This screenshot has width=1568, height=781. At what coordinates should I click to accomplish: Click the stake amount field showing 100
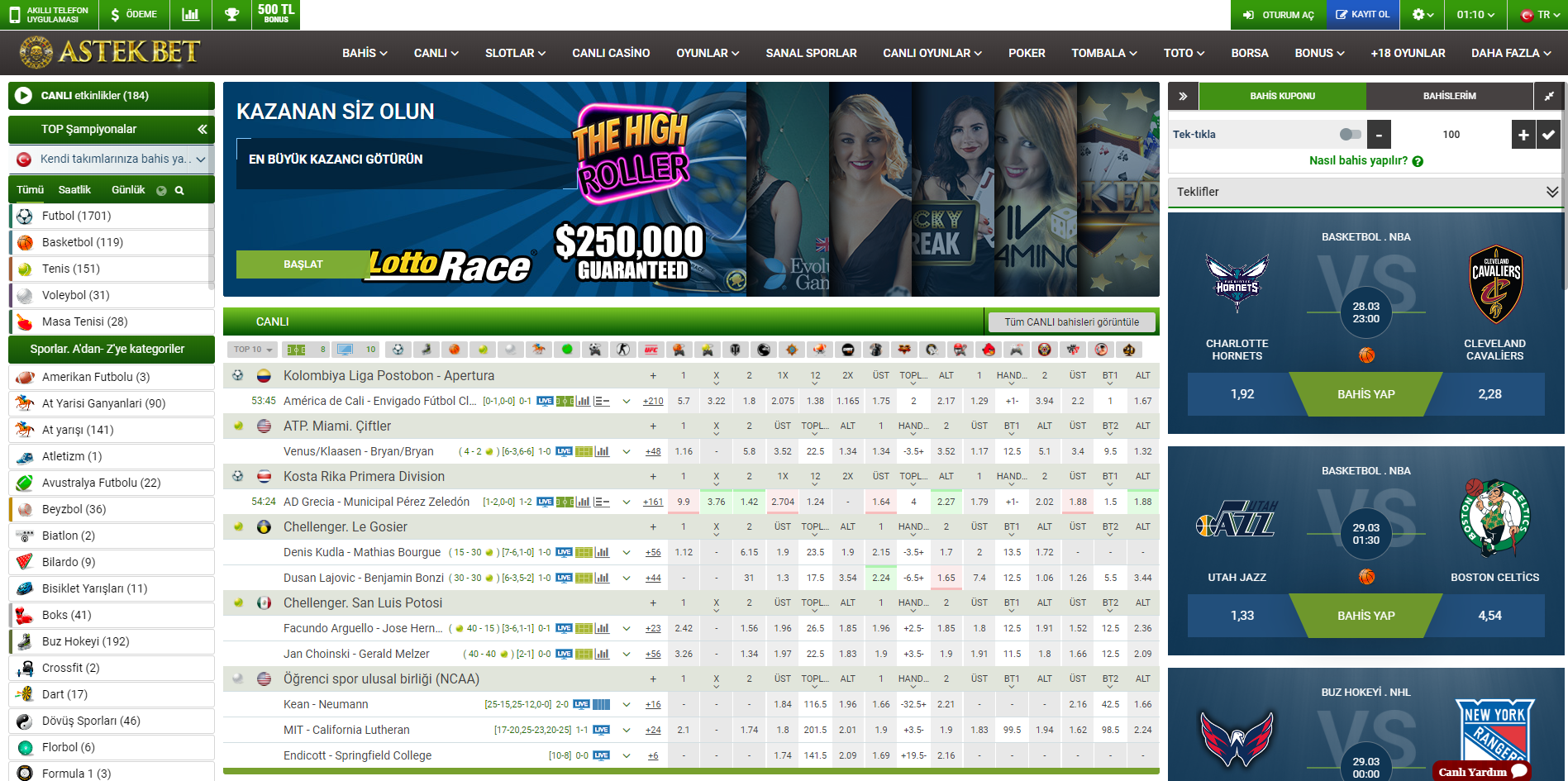tap(1451, 135)
